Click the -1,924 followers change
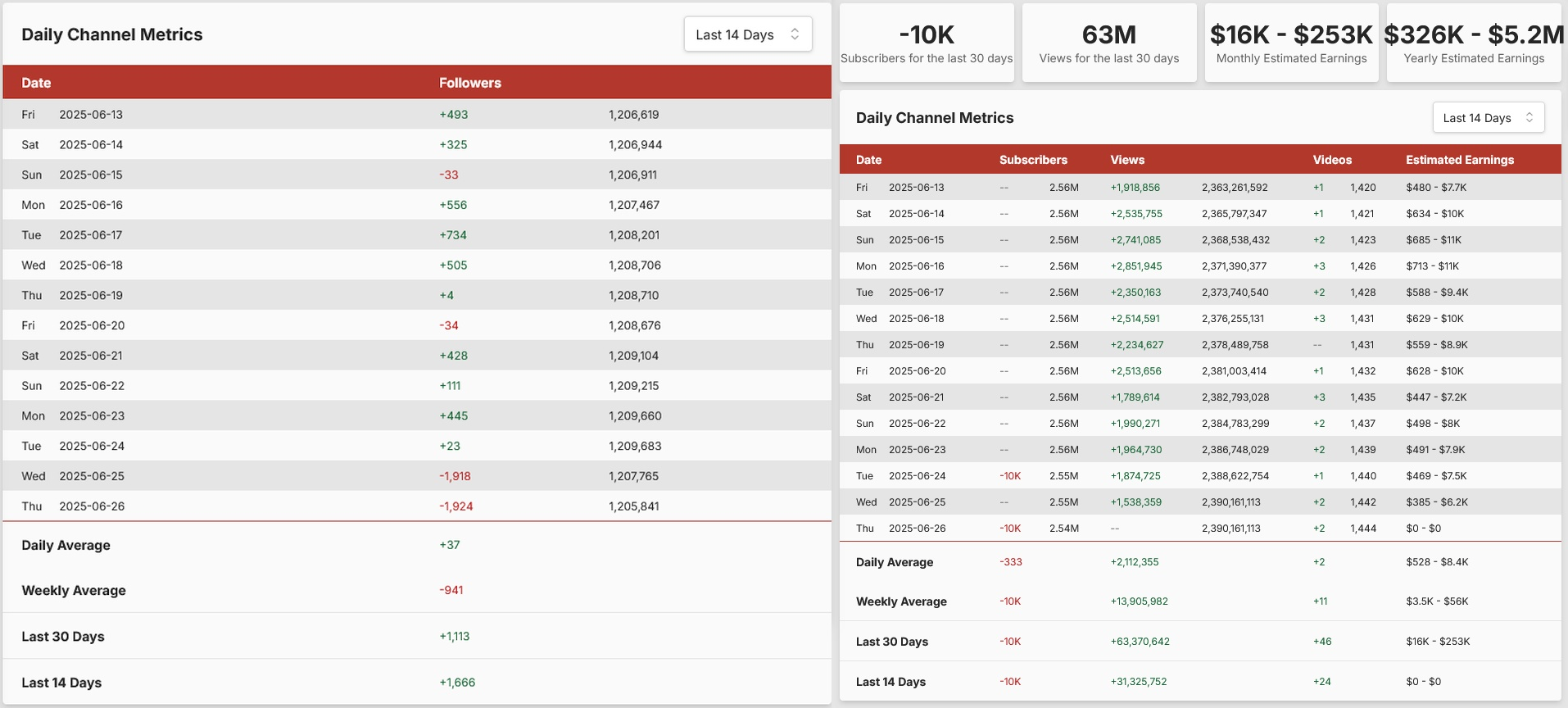Image resolution: width=1568 pixels, height=708 pixels. pos(456,506)
